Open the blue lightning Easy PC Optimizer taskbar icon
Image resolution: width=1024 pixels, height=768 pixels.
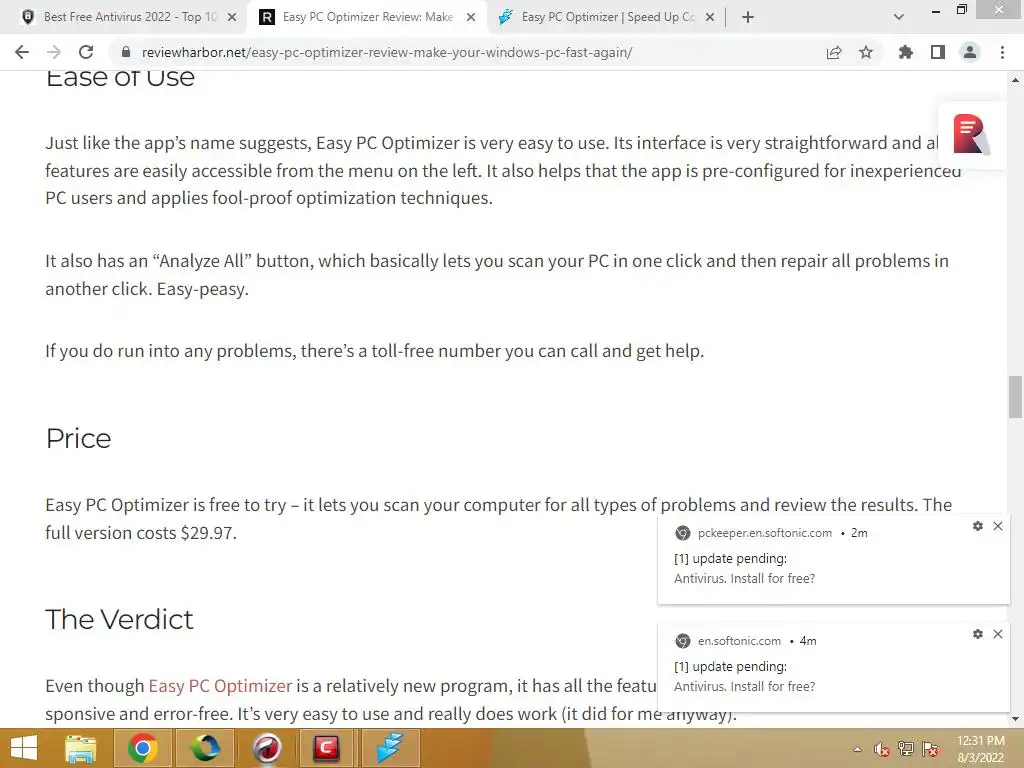[389, 748]
